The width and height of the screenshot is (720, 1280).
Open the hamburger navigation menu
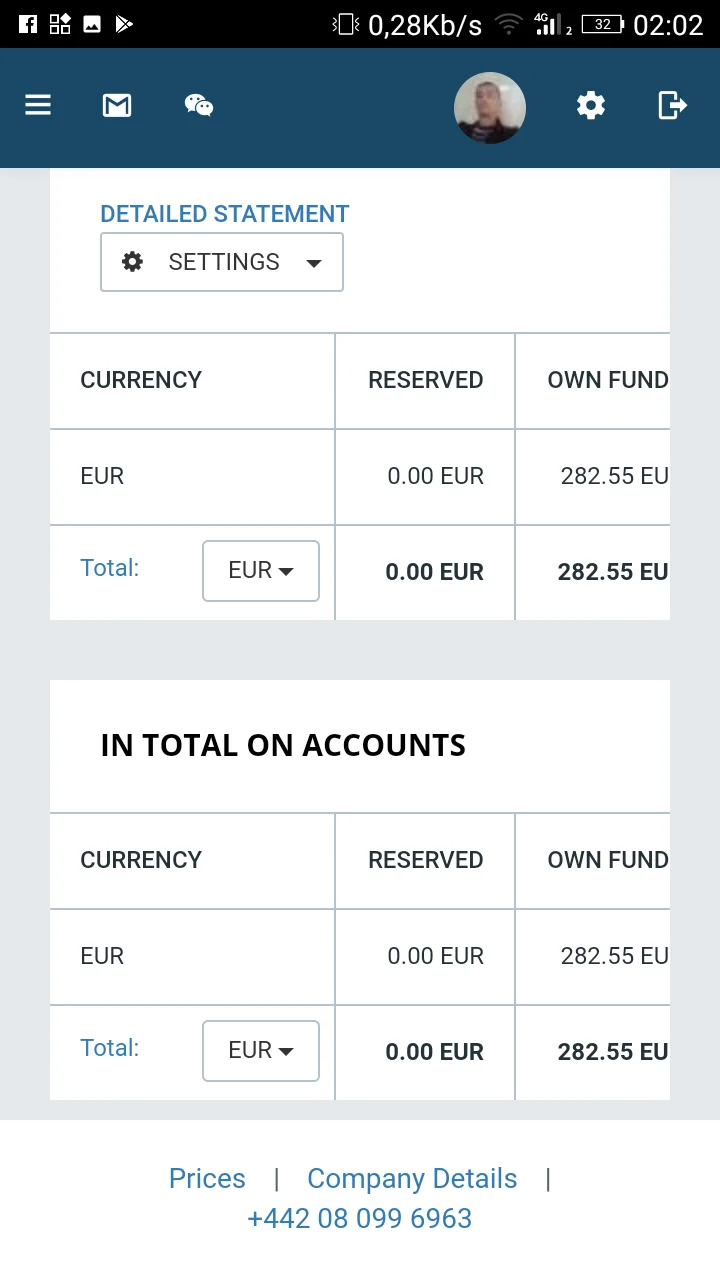[x=38, y=105]
